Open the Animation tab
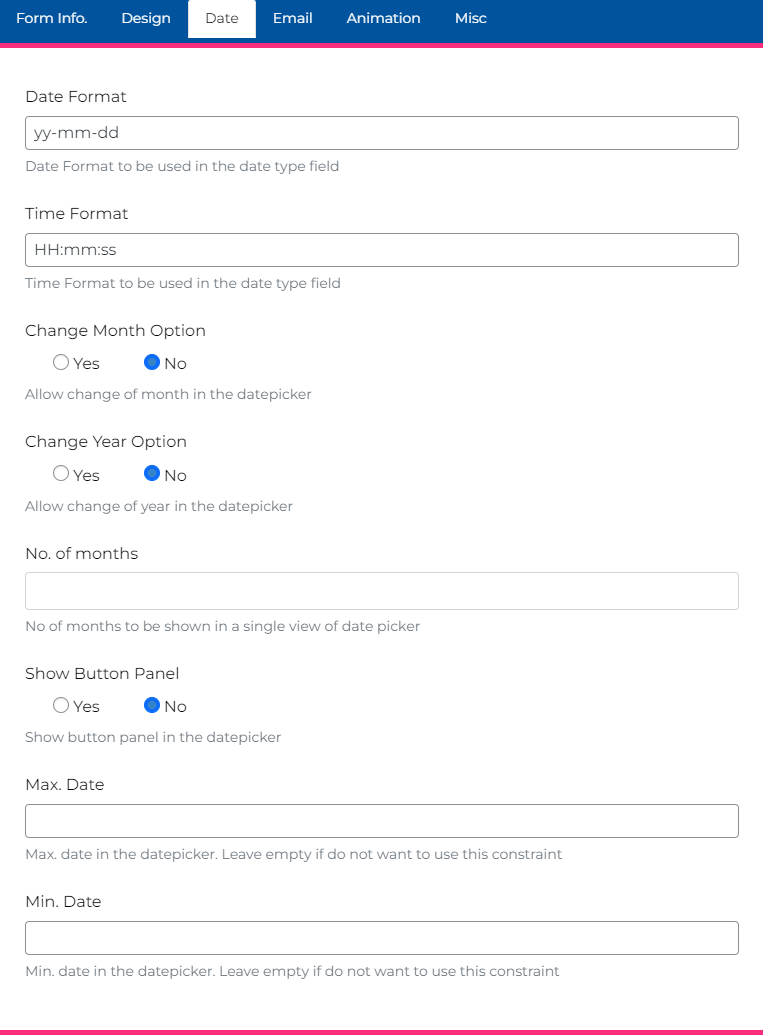This screenshot has height=1036, width=763. (x=383, y=18)
